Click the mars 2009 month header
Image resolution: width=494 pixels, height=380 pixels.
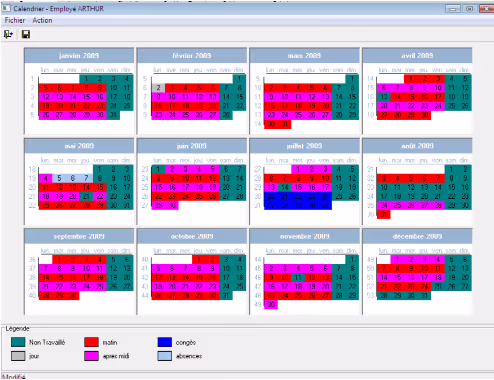point(304,55)
